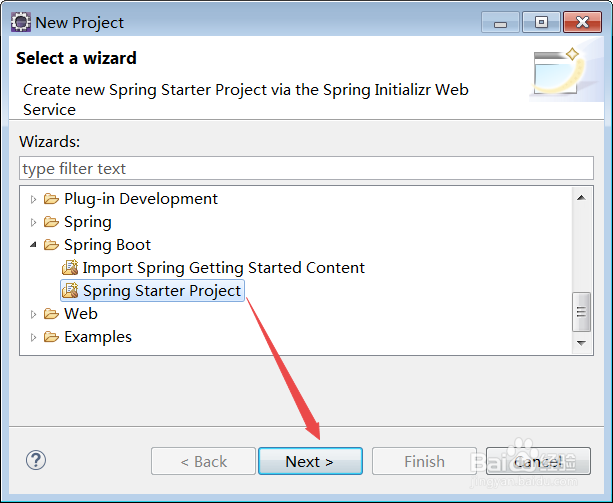Click the Web folder icon
The width and height of the screenshot is (613, 503).
(51, 314)
